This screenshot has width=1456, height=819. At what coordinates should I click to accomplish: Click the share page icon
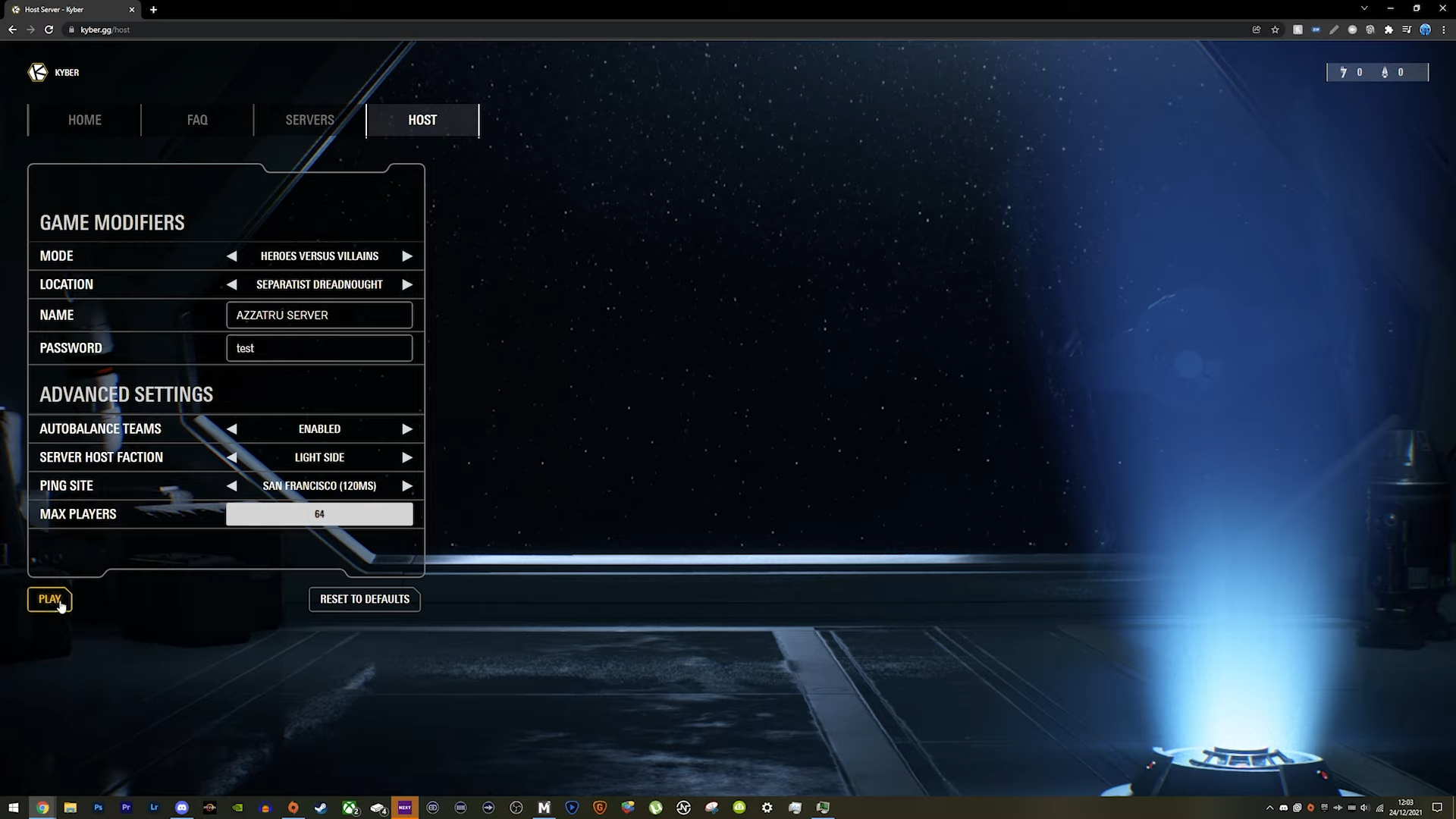1257,30
